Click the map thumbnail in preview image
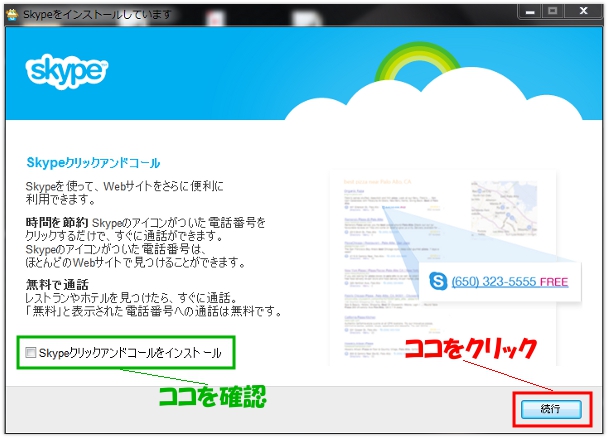Viewport: 608px width, 438px height. tap(504, 209)
